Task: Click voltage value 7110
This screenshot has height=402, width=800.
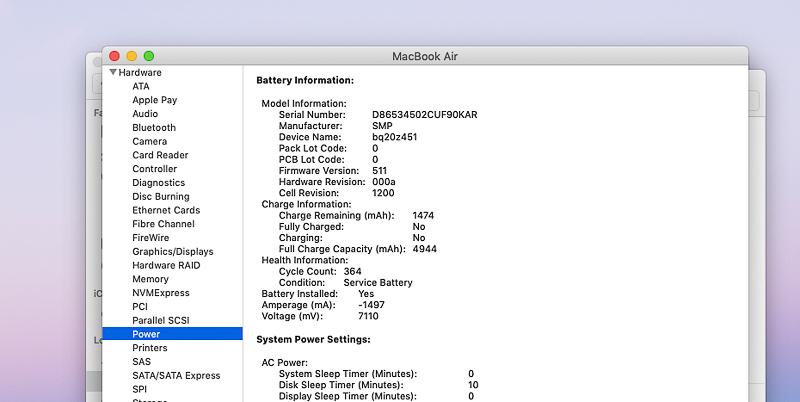Action: 368,316
